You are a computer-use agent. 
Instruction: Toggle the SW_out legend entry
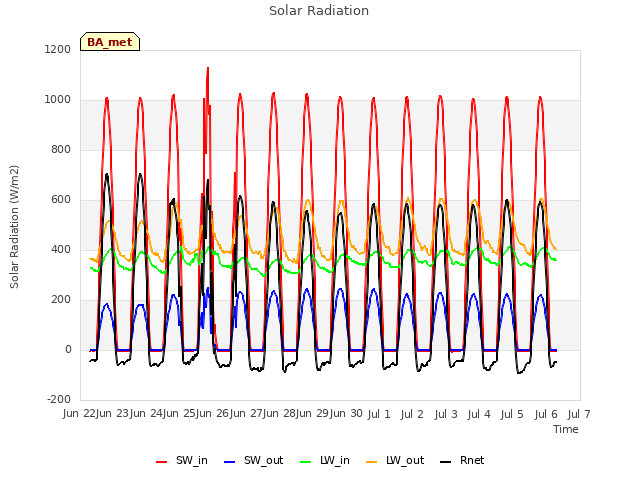(253, 460)
